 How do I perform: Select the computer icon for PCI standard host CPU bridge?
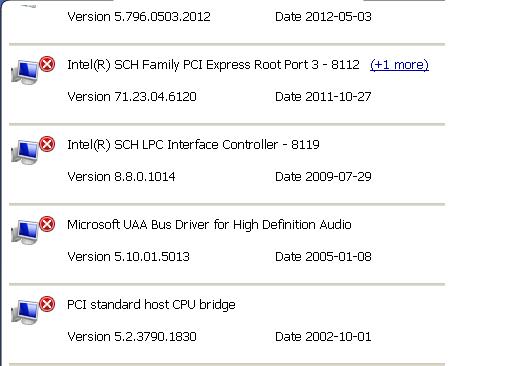pyautogui.click(x=25, y=312)
